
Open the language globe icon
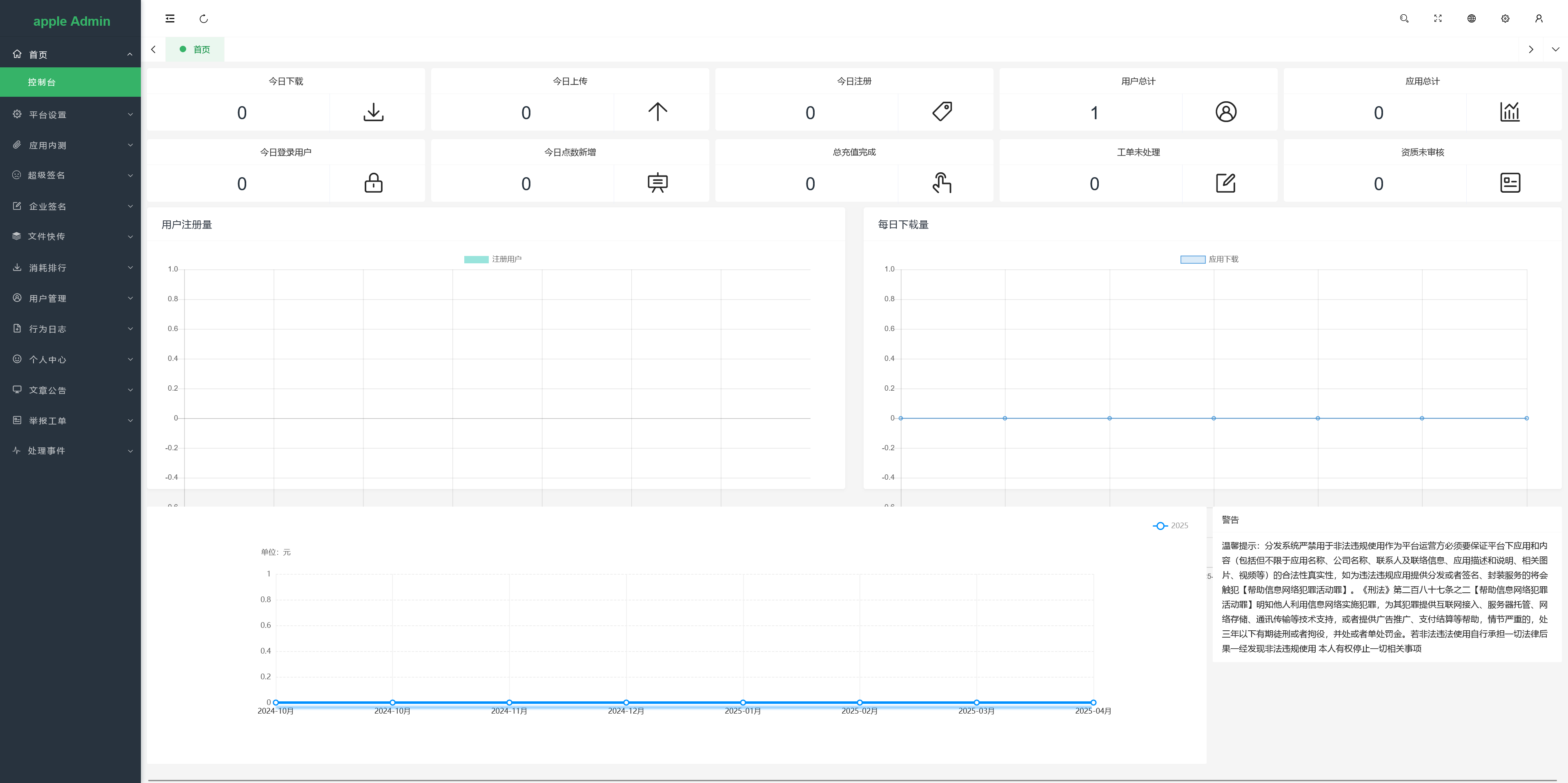(1471, 19)
